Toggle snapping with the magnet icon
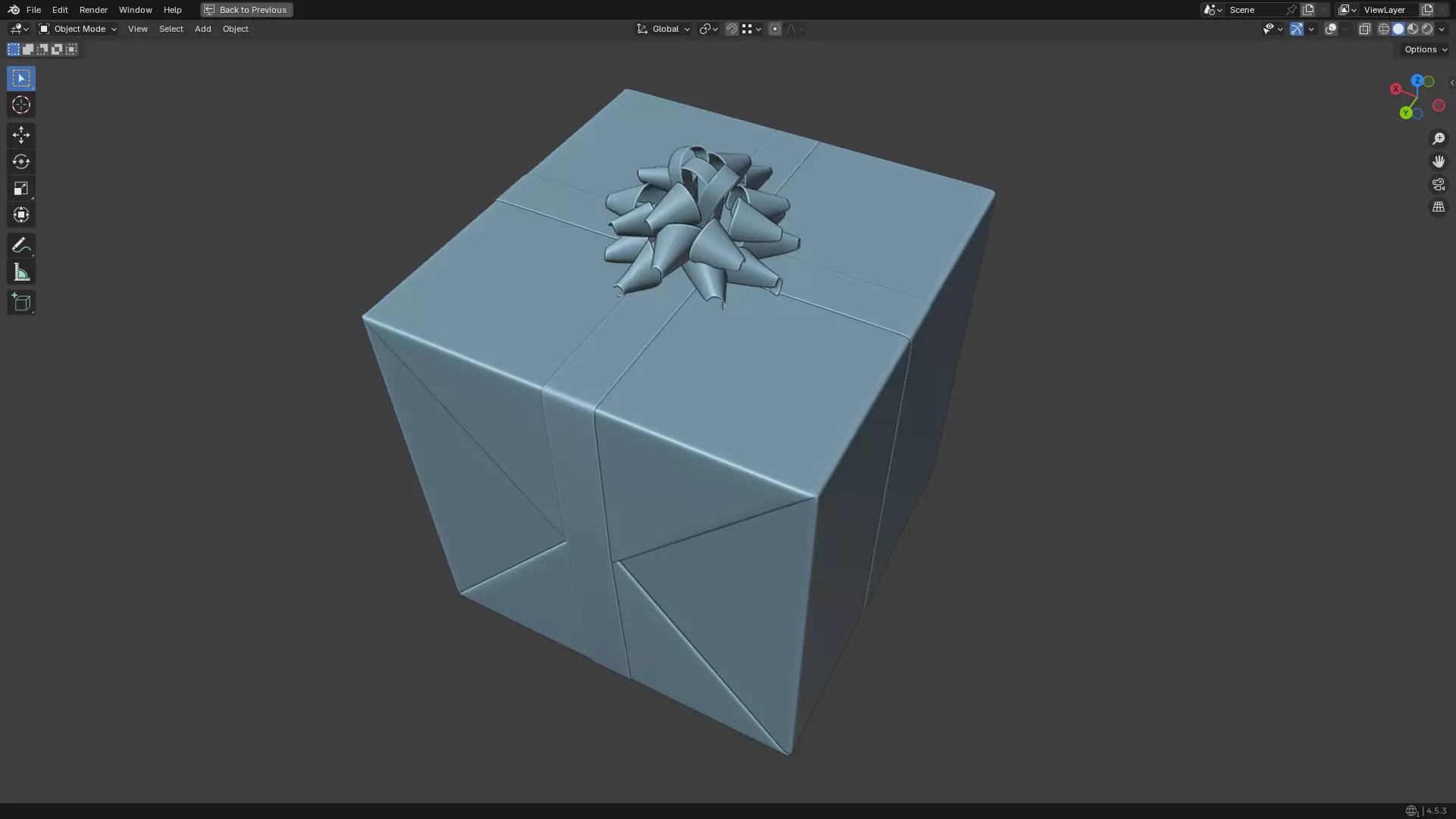The image size is (1456, 819). pyautogui.click(x=731, y=29)
